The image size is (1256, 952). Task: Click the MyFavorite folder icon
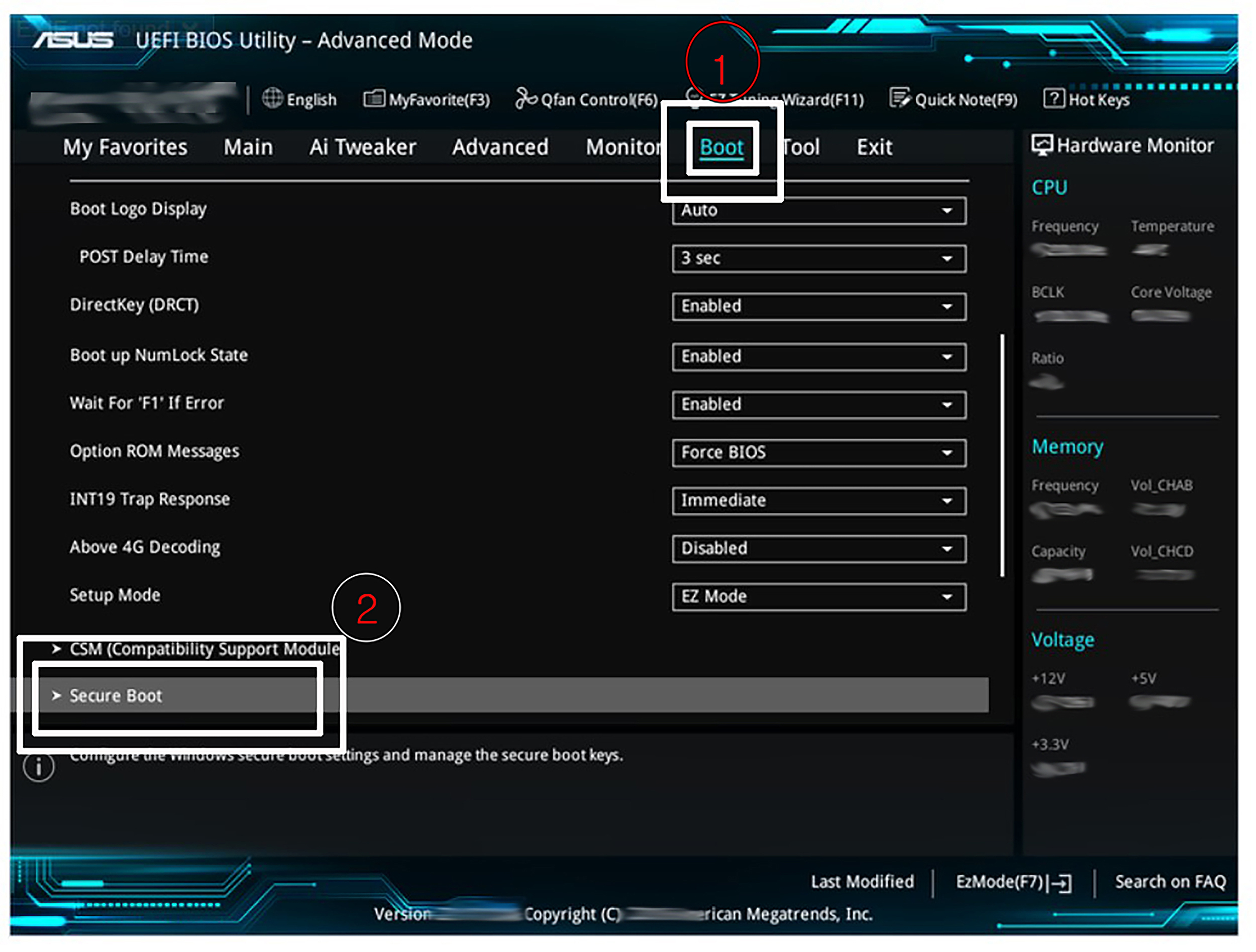click(374, 99)
